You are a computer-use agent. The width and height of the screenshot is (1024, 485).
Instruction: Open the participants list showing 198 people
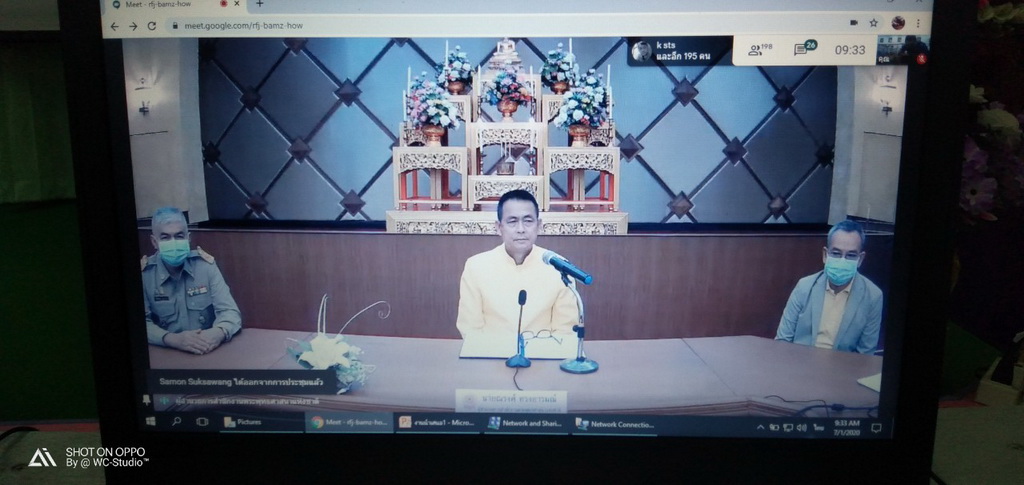[x=760, y=49]
